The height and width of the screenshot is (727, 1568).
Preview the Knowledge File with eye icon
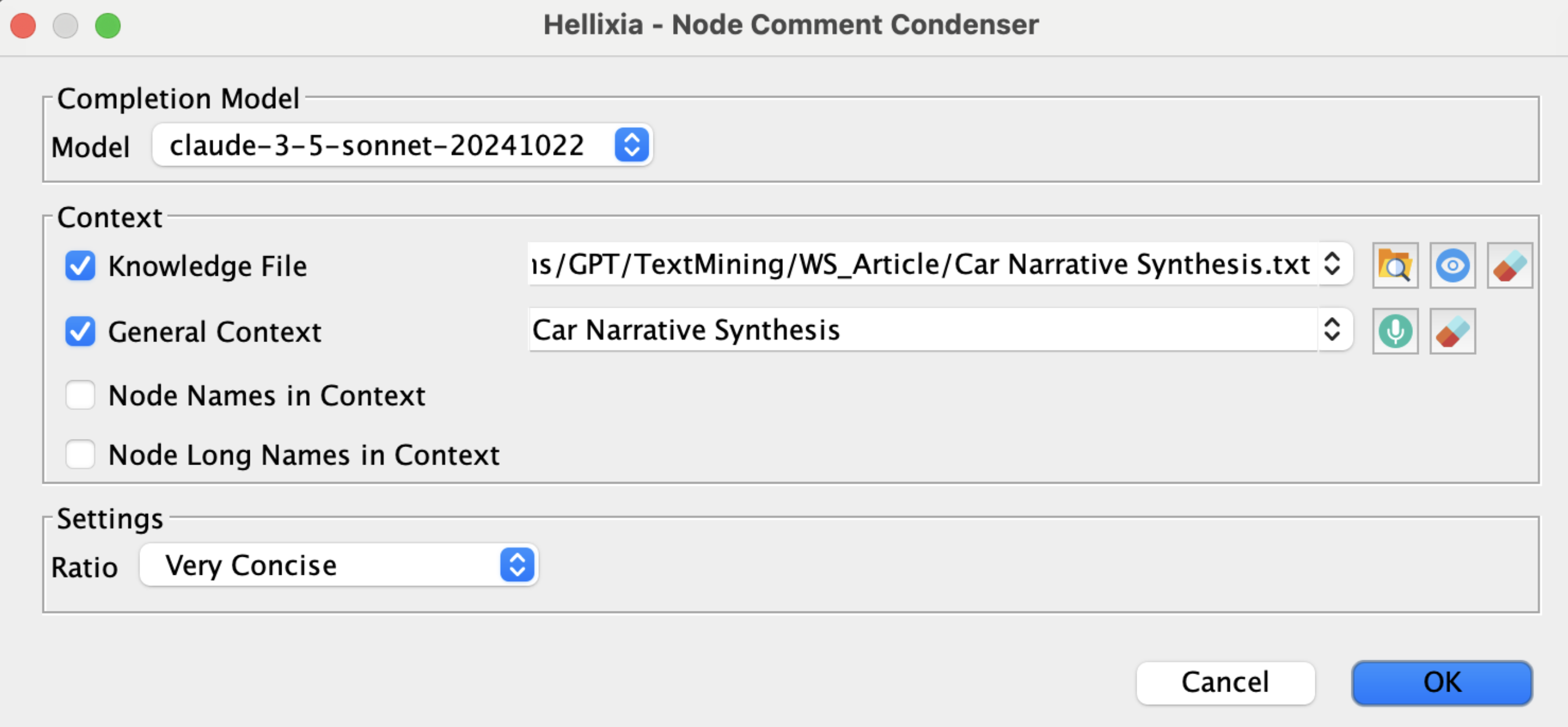1452,266
